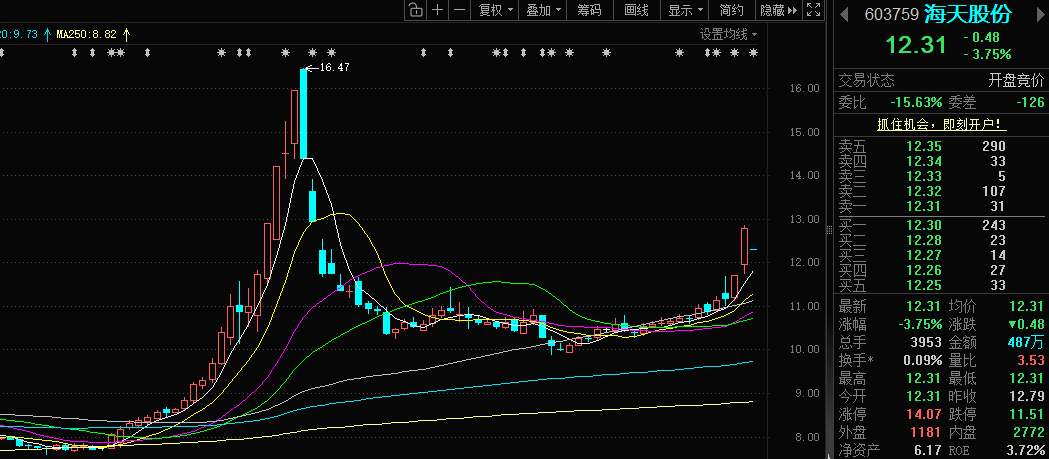The image size is (1049, 459).
Task: Click 隐藏 to hide the side panel
Action: pyautogui.click(x=779, y=10)
